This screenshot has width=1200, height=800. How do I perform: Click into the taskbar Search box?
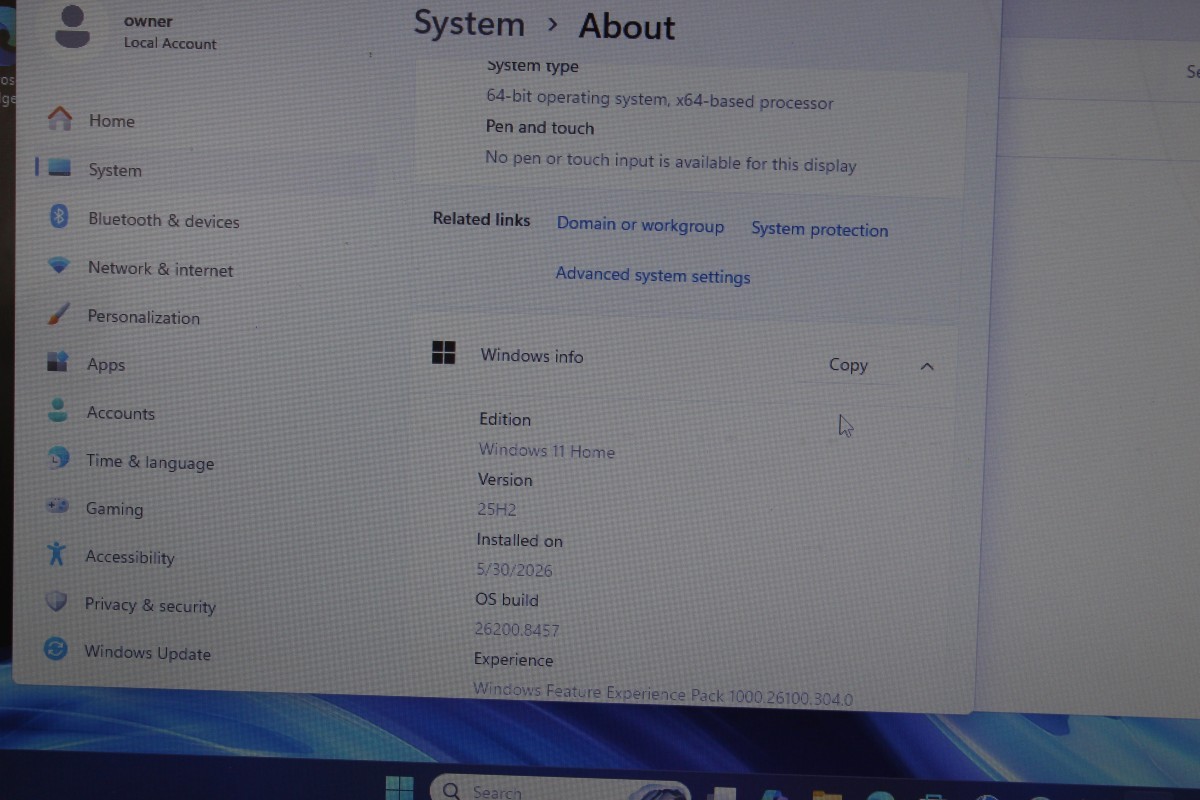tap(560, 791)
